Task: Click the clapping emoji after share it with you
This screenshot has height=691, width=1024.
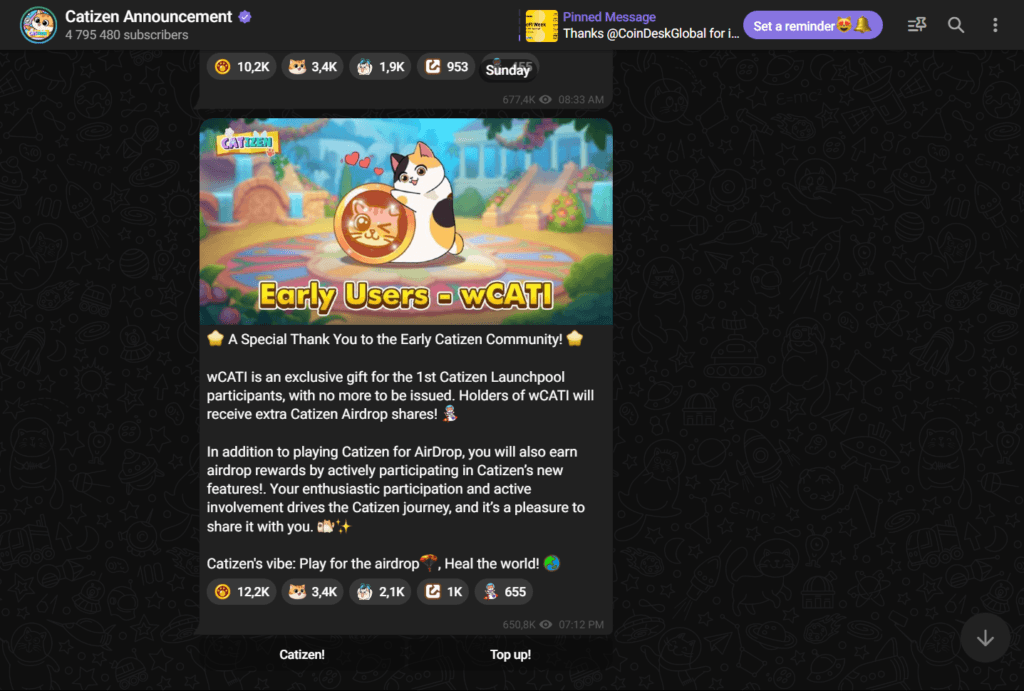Action: (x=325, y=526)
